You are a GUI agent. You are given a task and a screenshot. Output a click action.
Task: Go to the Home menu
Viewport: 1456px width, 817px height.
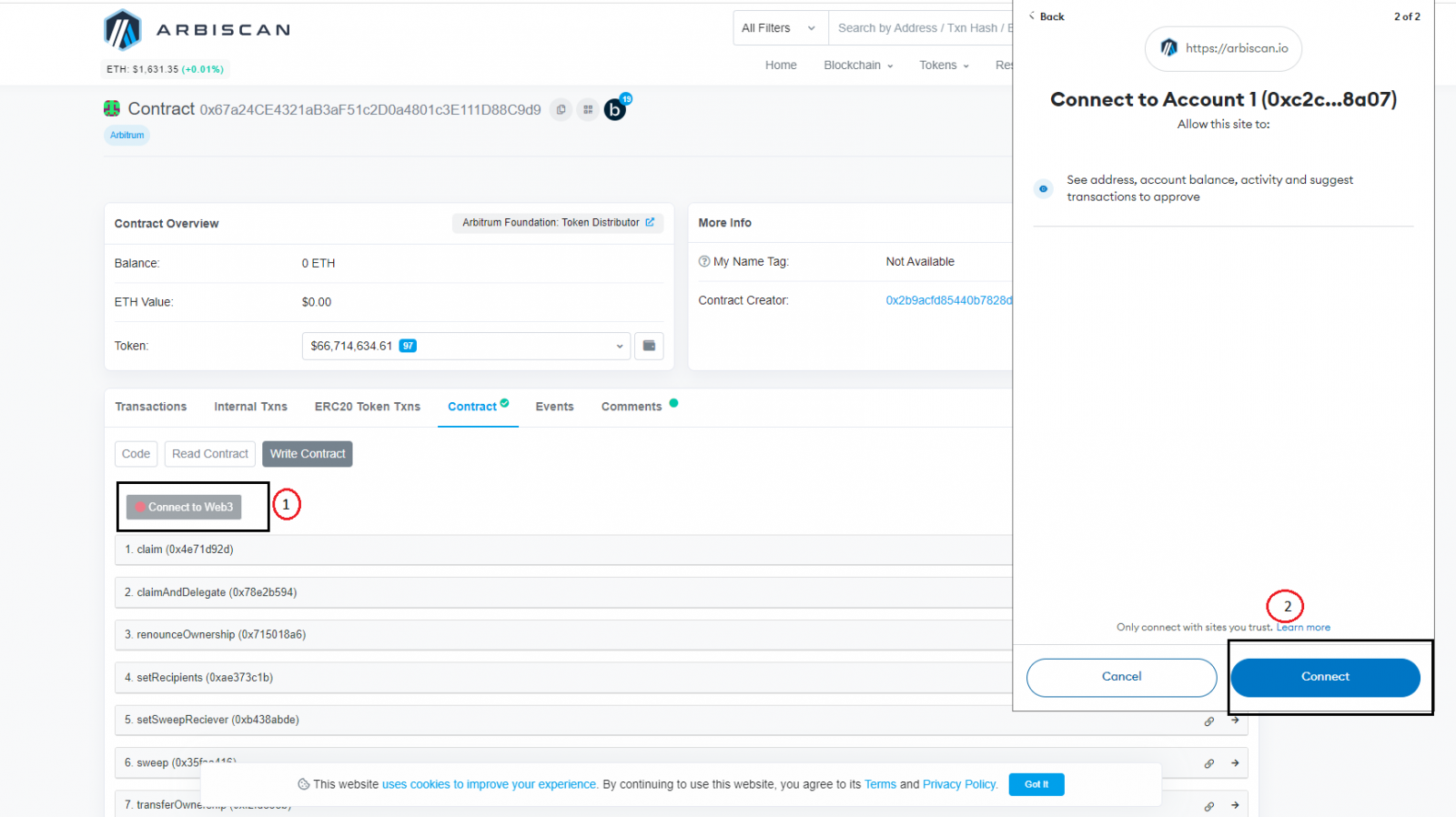tap(781, 66)
